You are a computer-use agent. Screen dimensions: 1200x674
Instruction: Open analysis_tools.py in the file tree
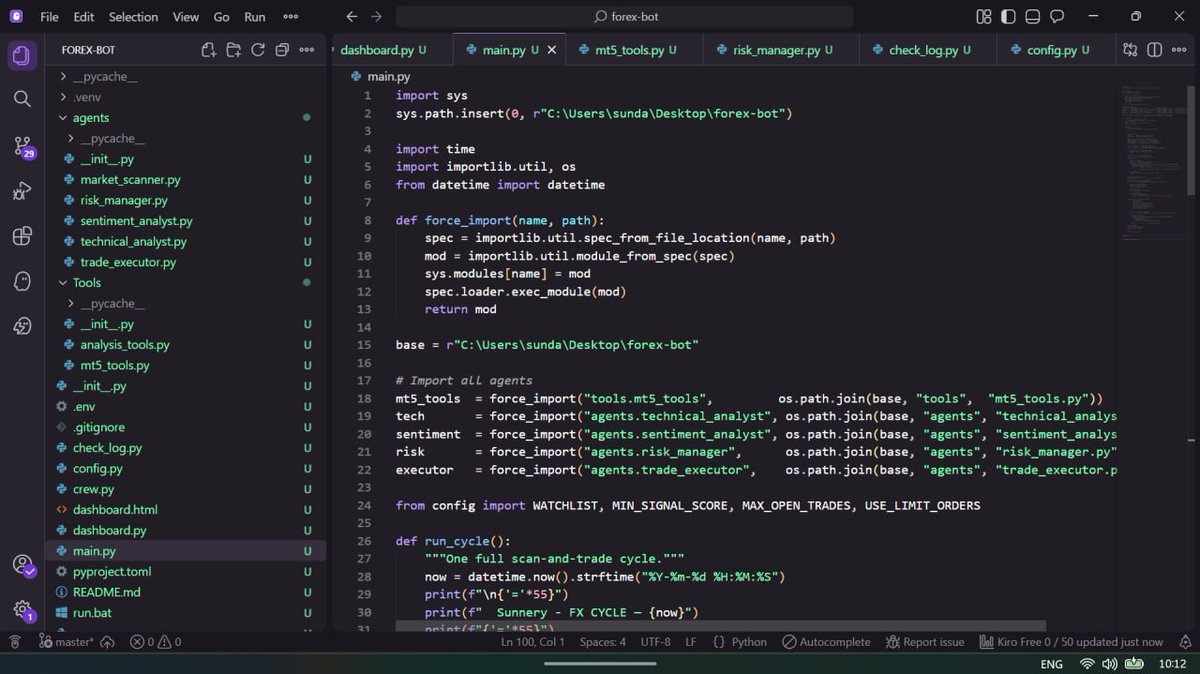[125, 345]
